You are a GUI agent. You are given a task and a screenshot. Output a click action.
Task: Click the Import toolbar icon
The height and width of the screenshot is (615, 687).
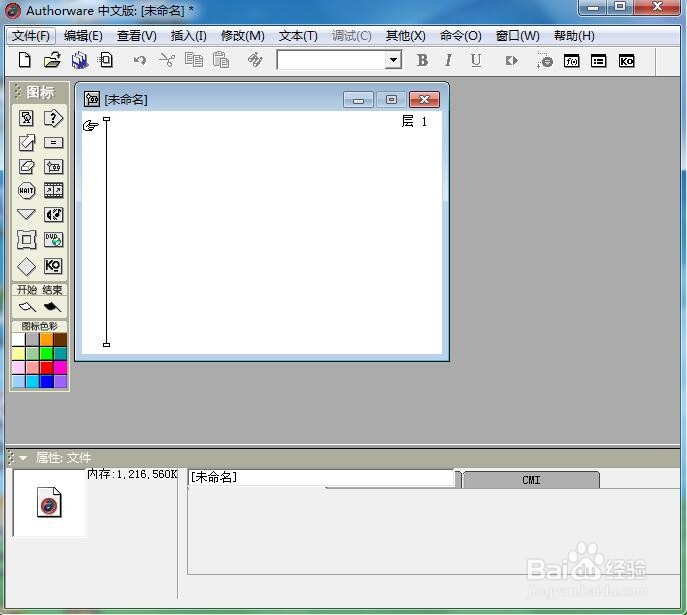click(106, 60)
